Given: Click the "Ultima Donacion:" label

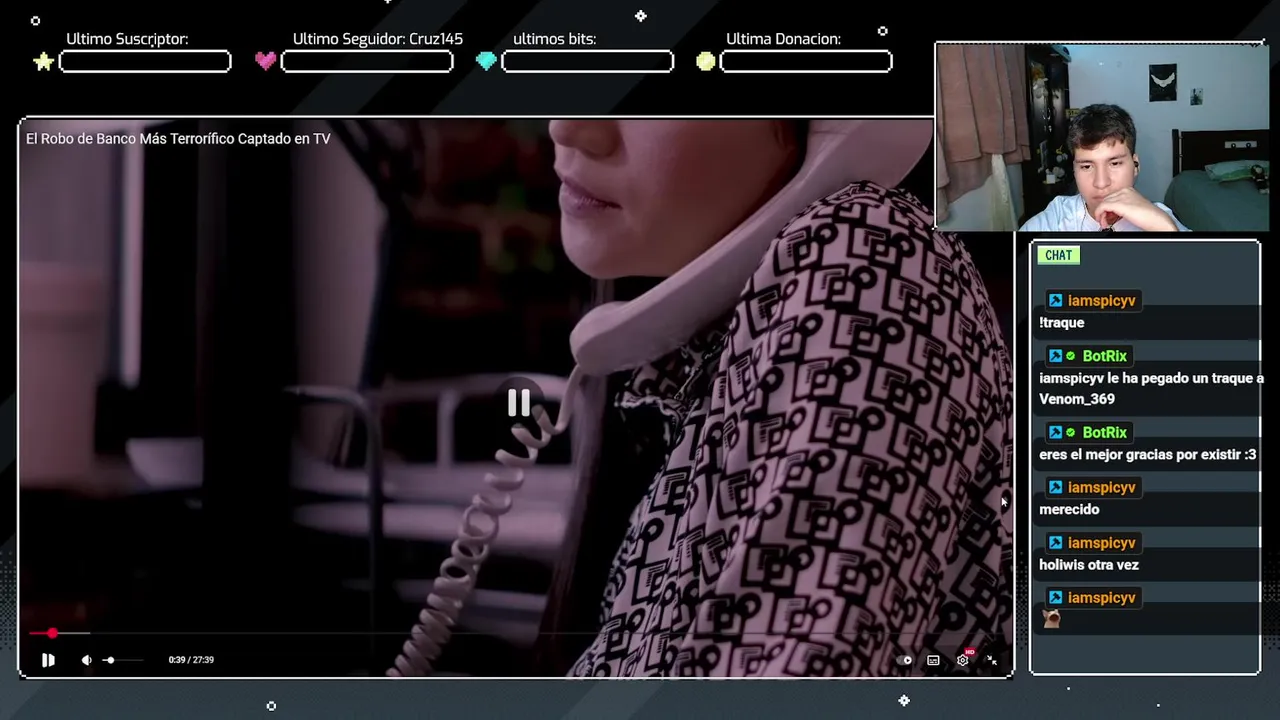Looking at the screenshot, I should (x=783, y=39).
